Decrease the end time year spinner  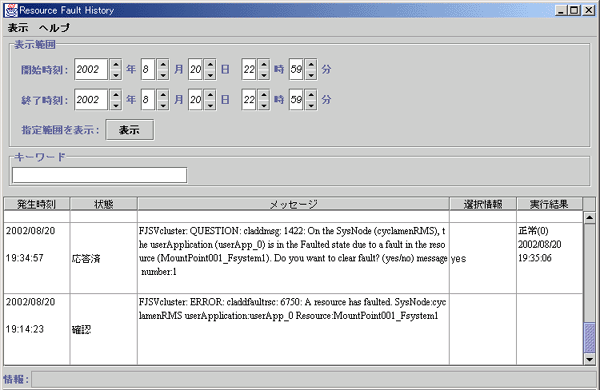click(x=116, y=105)
